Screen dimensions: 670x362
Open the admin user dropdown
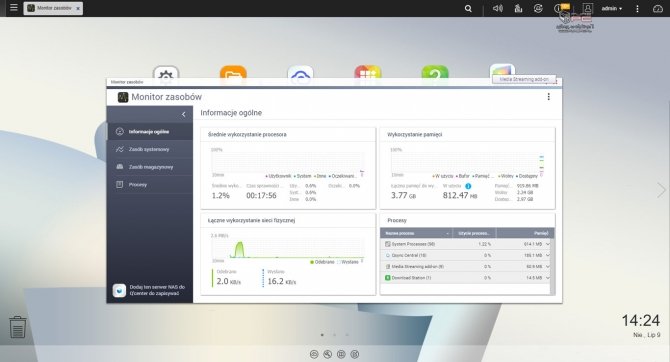(612, 9)
